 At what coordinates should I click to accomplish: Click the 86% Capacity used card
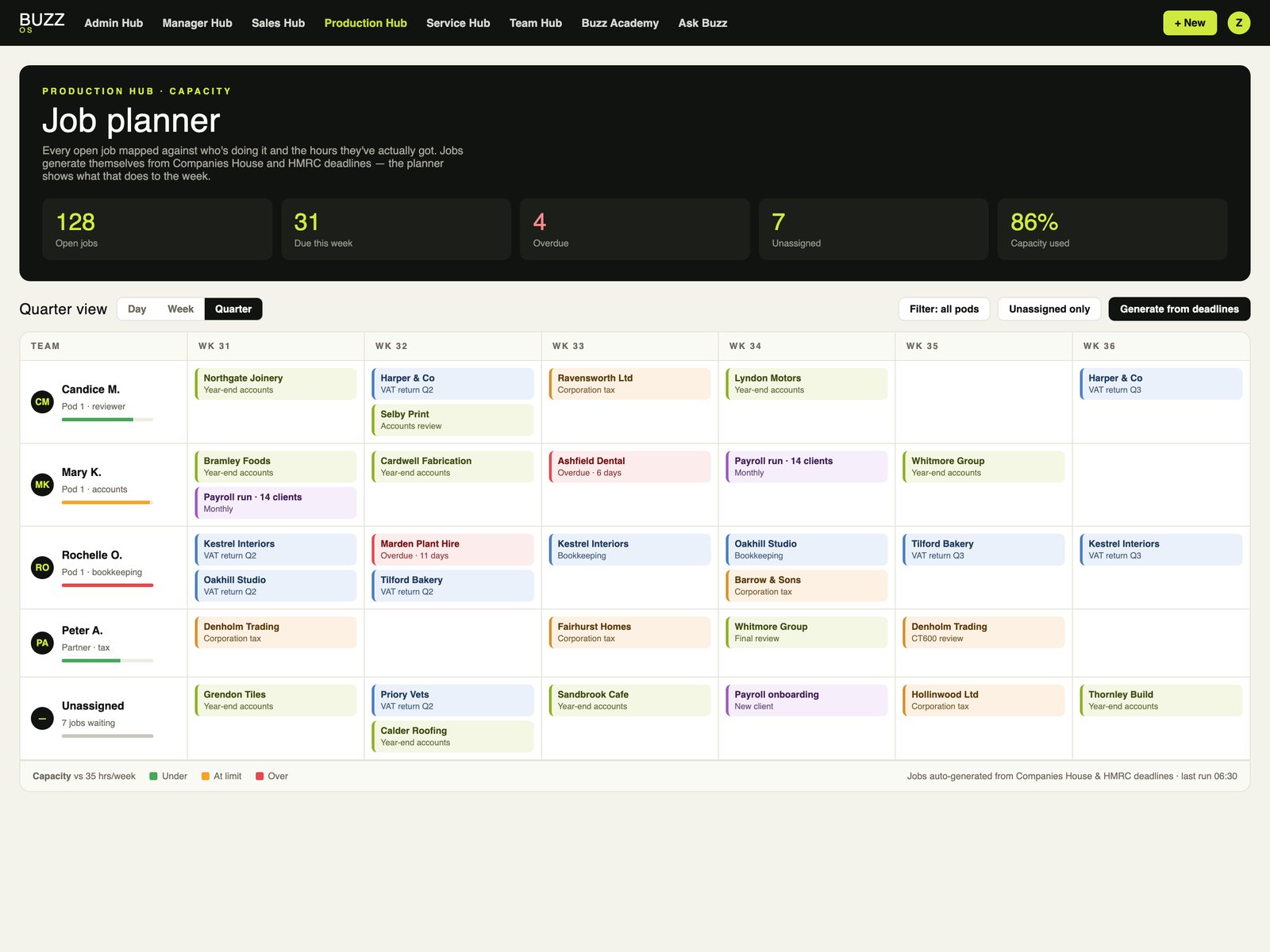[1113, 229]
